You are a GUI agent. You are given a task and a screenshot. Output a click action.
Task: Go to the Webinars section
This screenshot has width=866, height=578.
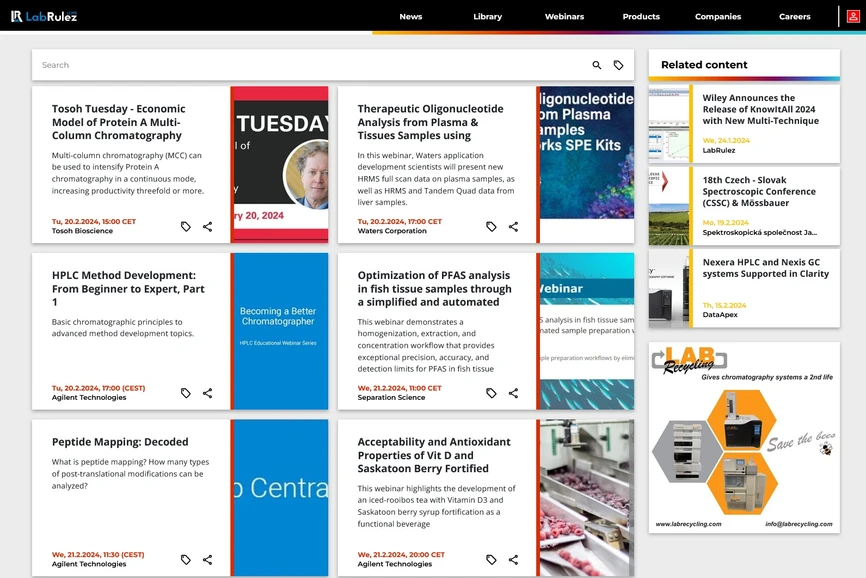pos(564,17)
